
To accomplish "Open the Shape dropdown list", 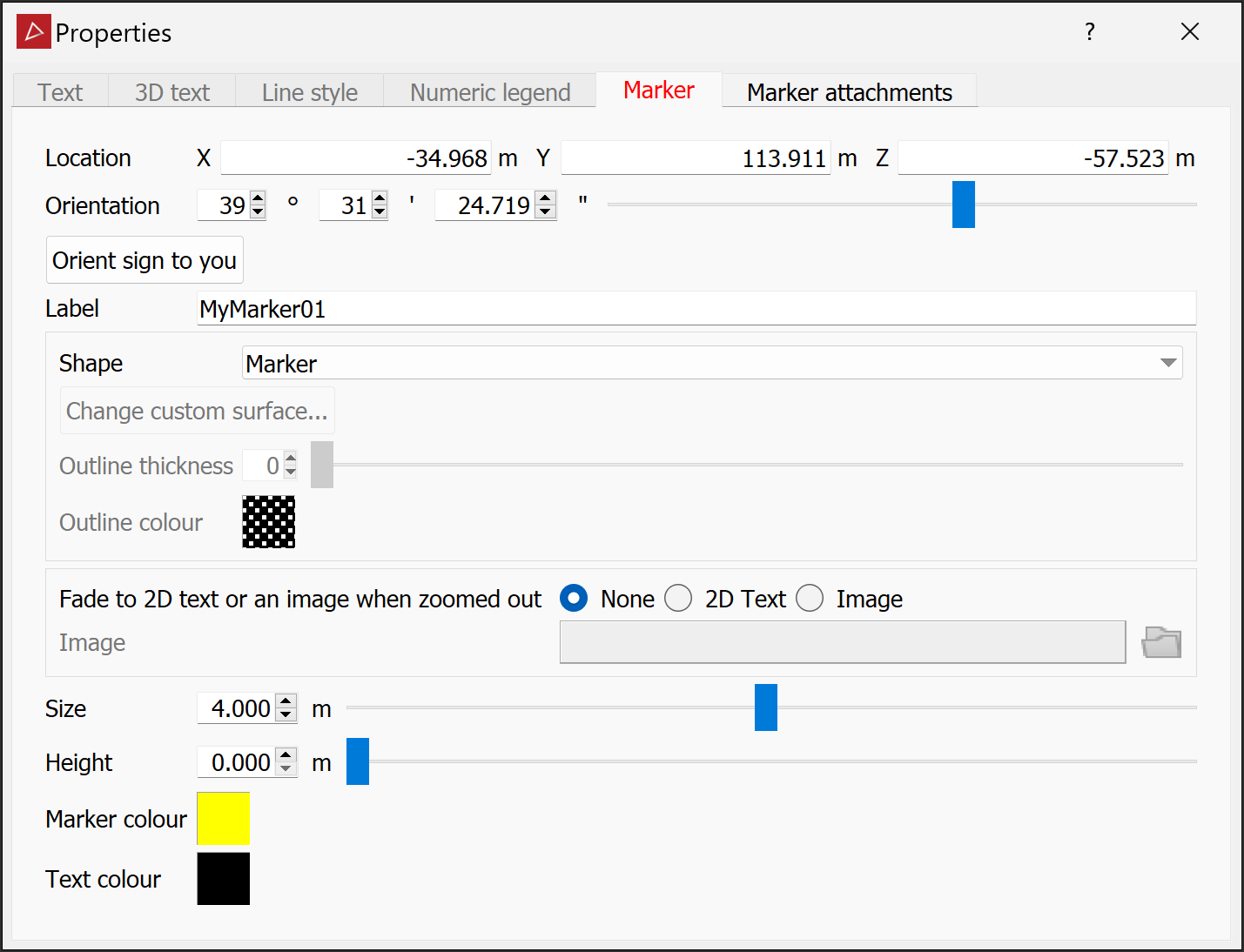I will [x=712, y=363].
